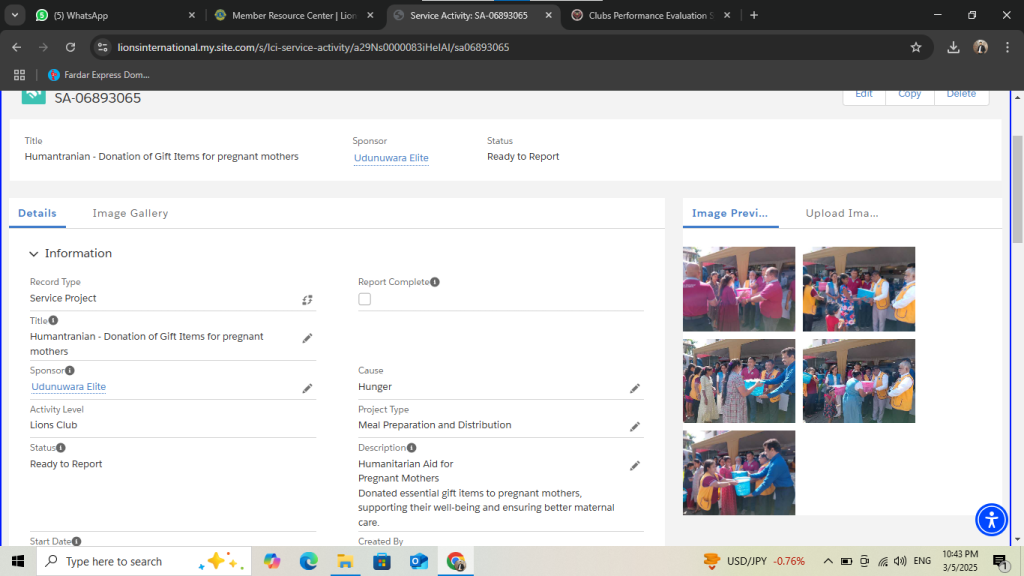The width and height of the screenshot is (1024, 576).
Task: Tick the Report Complete checkbox
Action: tap(364, 299)
